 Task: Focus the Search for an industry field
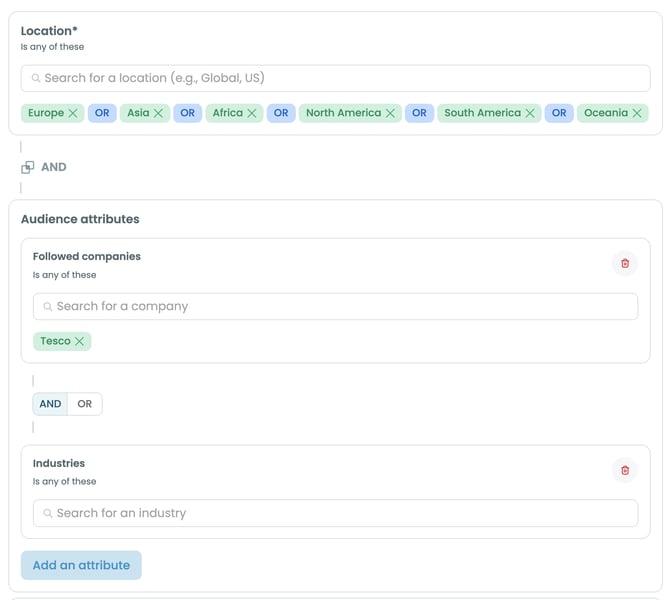pos(335,513)
